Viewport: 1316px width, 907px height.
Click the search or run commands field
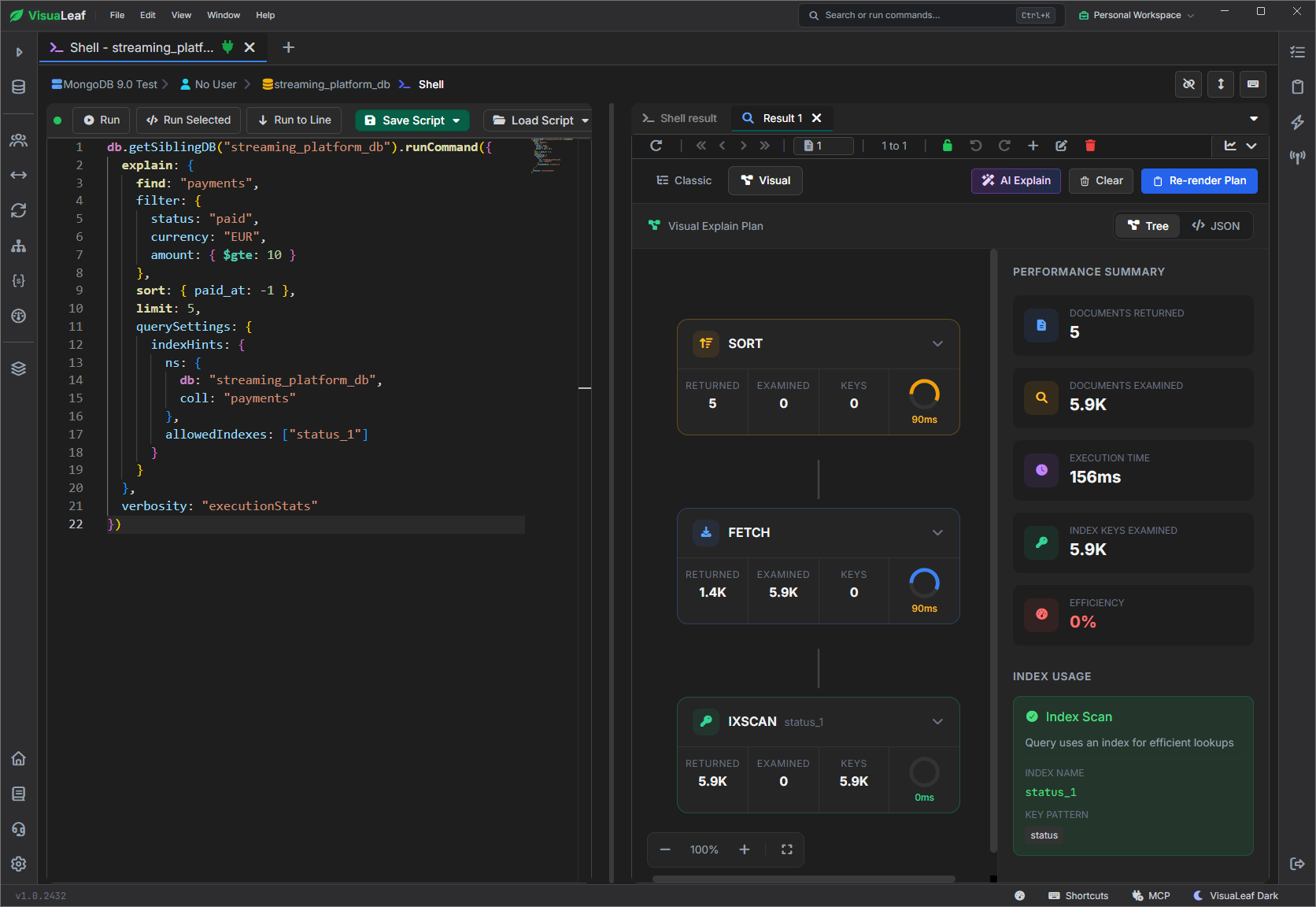click(932, 15)
